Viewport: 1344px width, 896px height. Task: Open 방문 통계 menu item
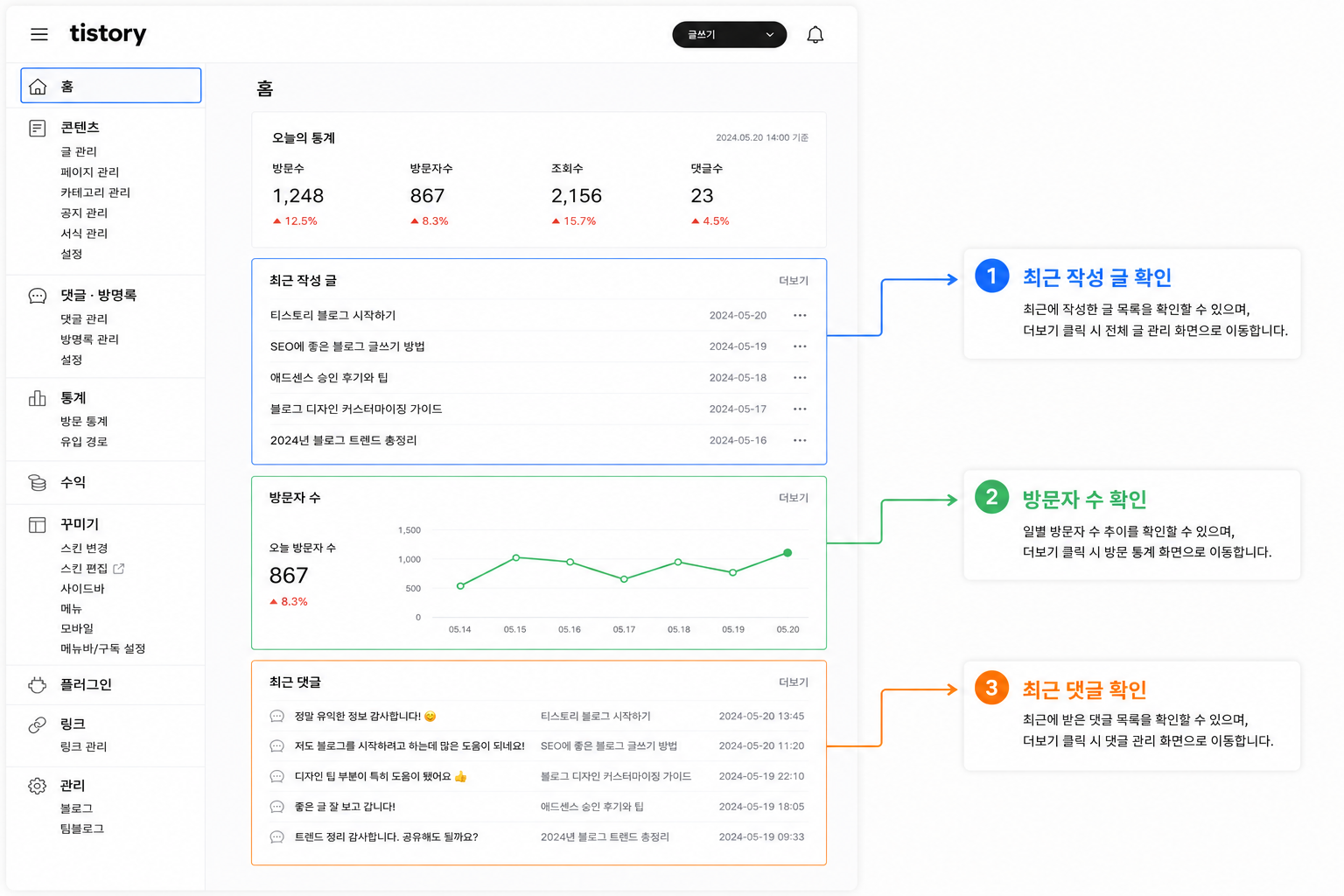click(84, 422)
